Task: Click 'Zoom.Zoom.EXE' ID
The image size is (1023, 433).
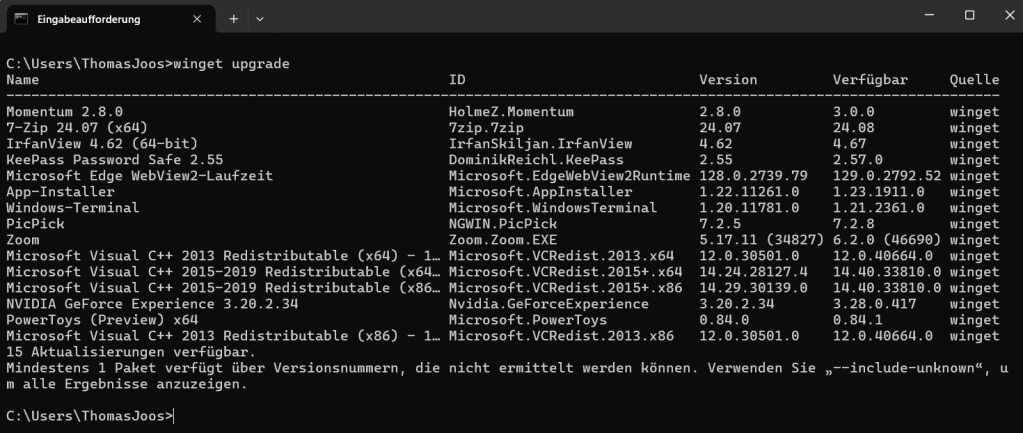Action: click(x=503, y=239)
